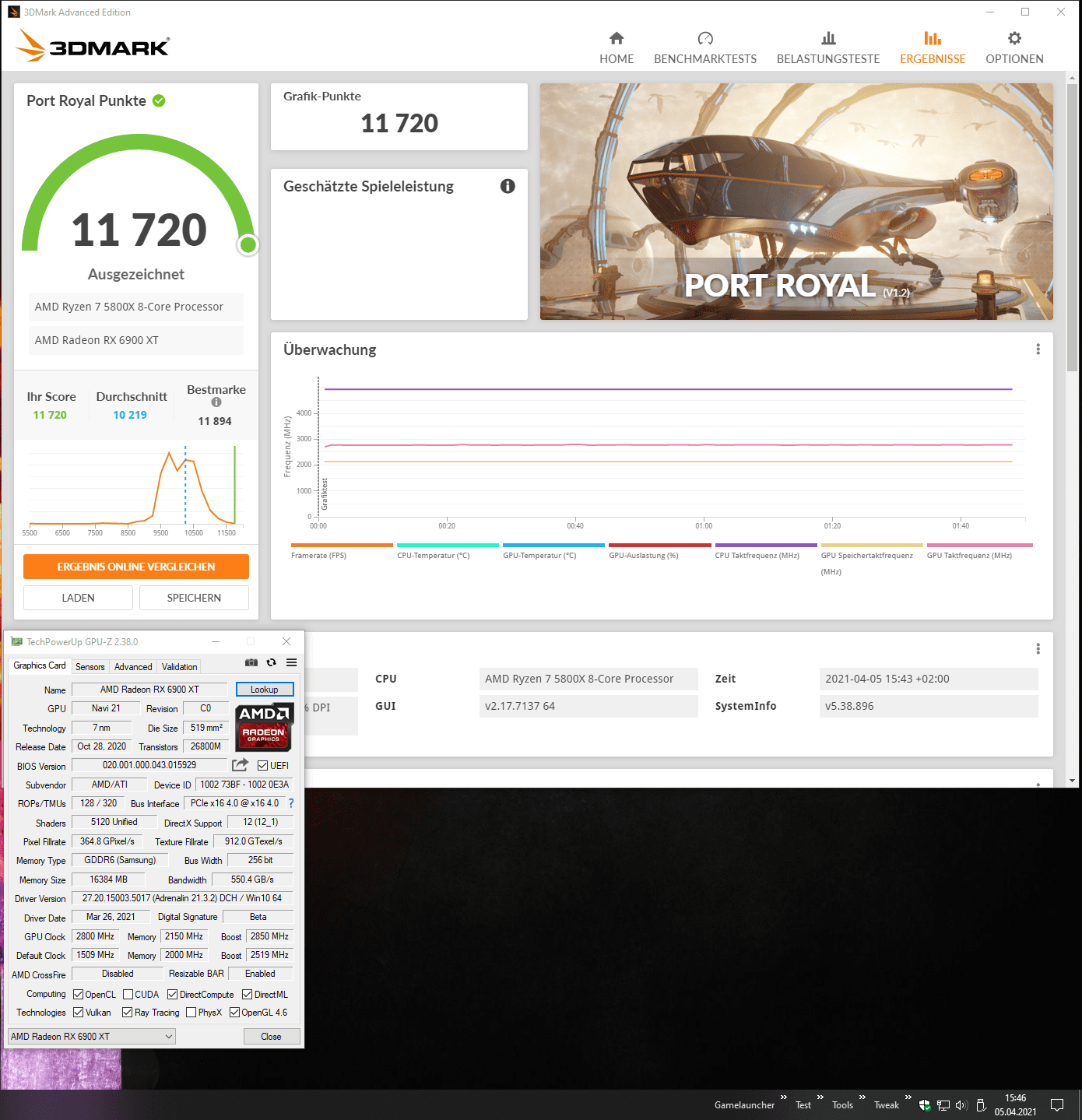
Task: Switch to the ERGEBNISSE tab
Action: [933, 47]
